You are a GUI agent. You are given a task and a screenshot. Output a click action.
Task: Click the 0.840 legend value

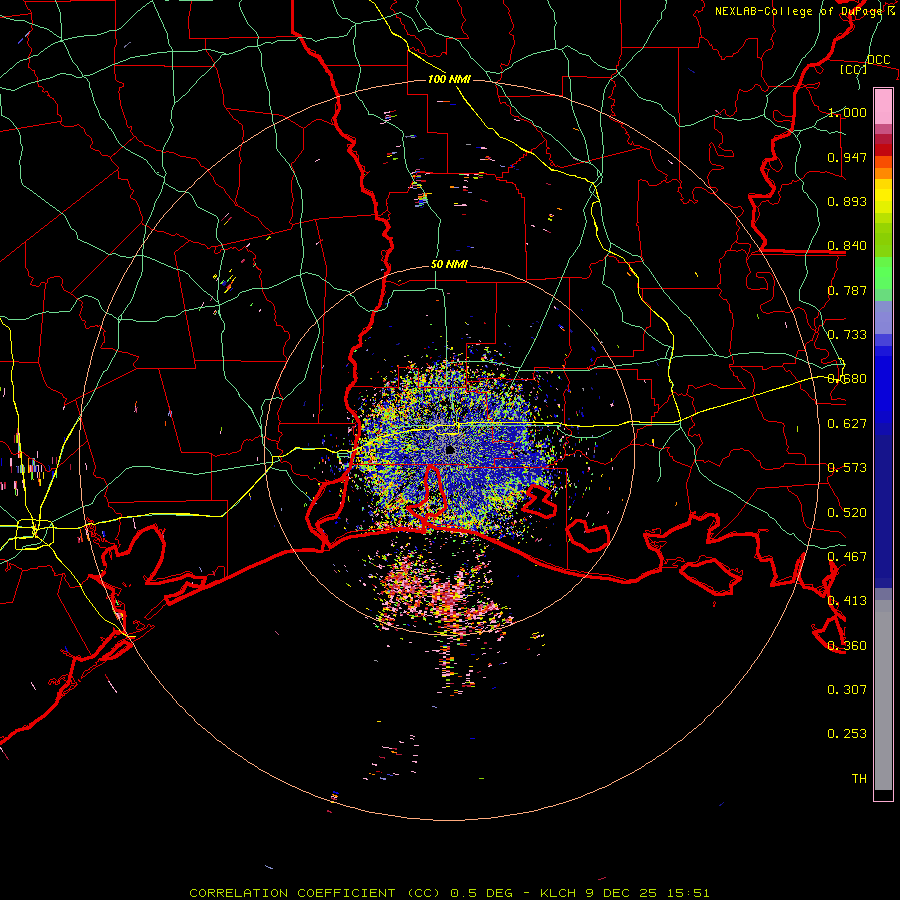[847, 246]
